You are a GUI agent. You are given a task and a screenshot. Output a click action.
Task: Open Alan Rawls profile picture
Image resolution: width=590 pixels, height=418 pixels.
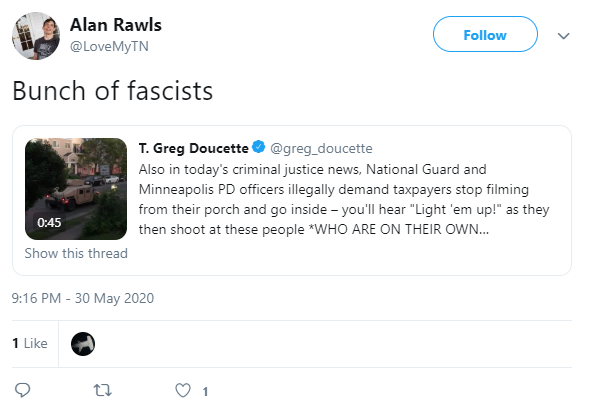point(36,36)
